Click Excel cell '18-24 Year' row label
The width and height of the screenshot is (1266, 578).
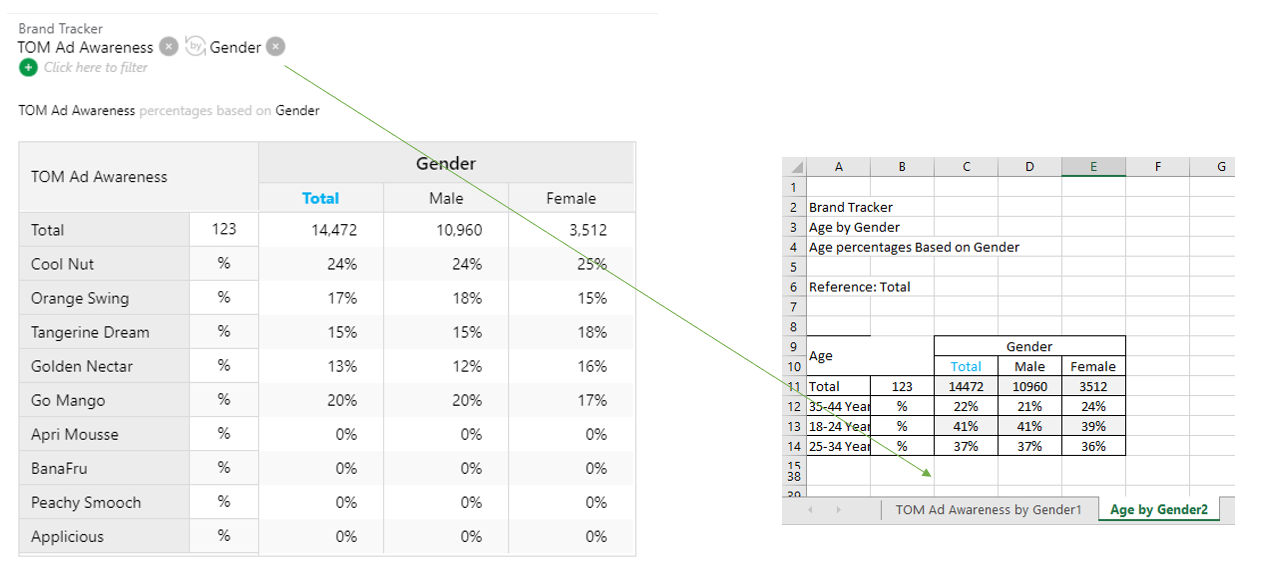point(838,426)
